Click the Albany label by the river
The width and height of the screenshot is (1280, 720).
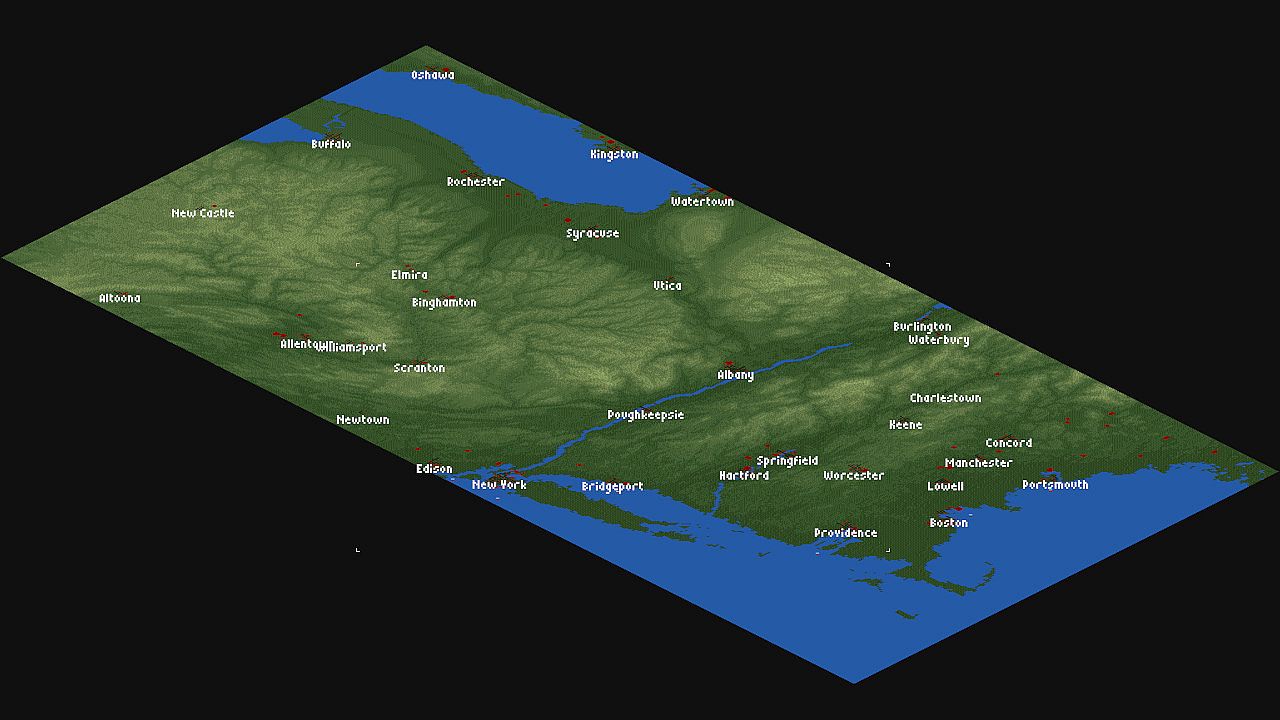pos(735,375)
